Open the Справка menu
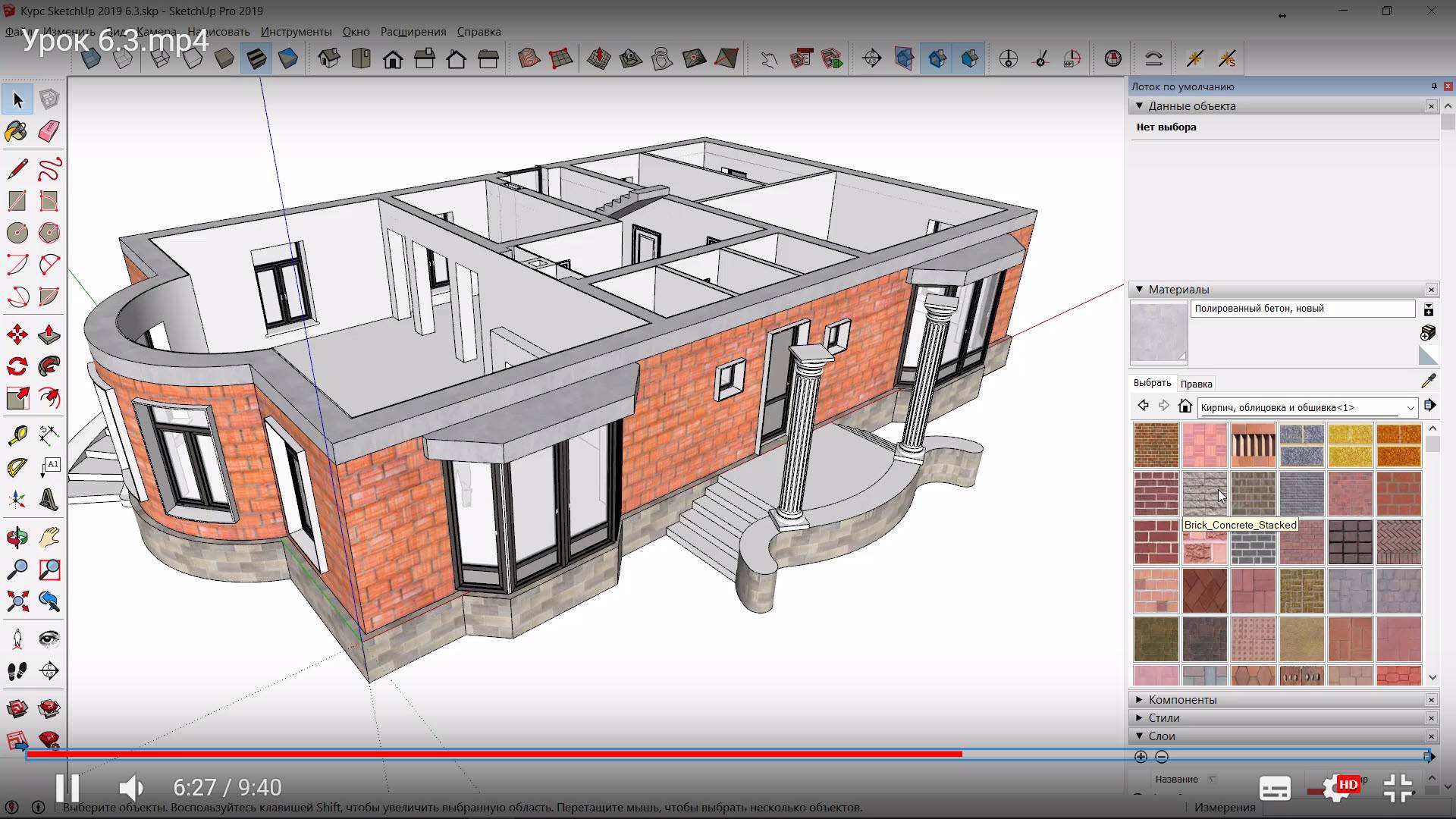The height and width of the screenshot is (819, 1456). pyautogui.click(x=479, y=32)
